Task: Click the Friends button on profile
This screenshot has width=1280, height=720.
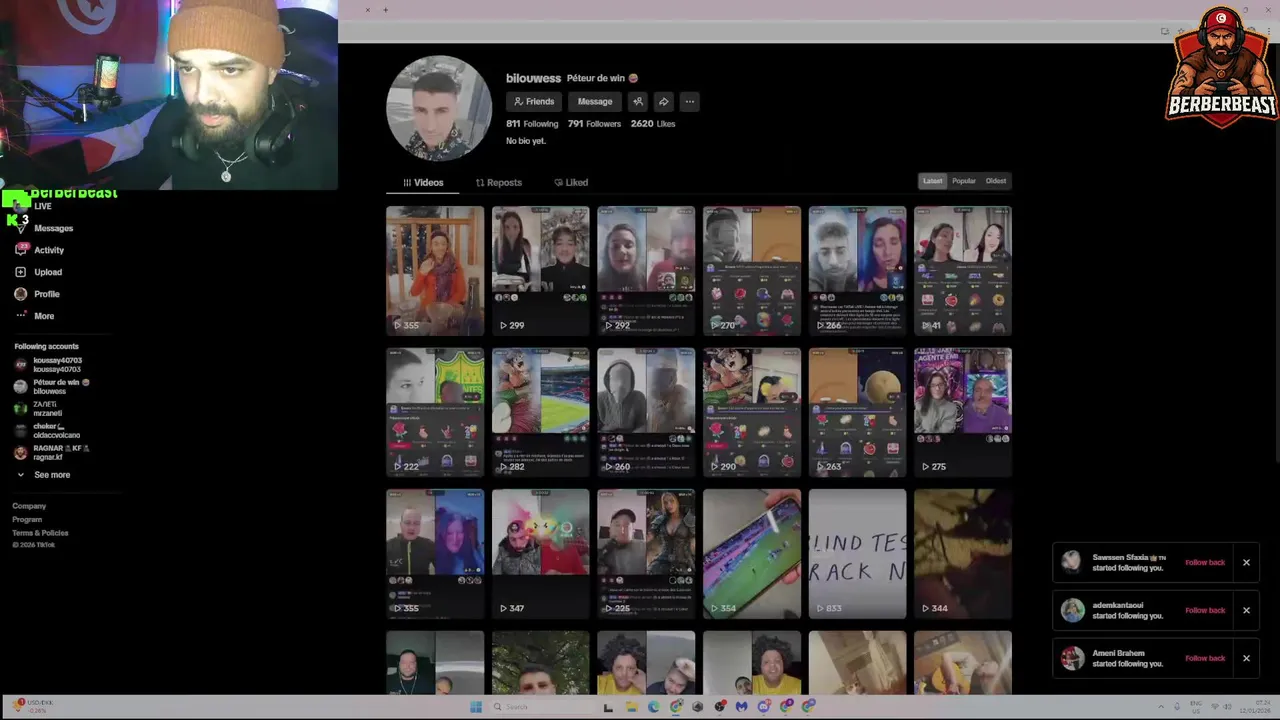Action: 533,101
